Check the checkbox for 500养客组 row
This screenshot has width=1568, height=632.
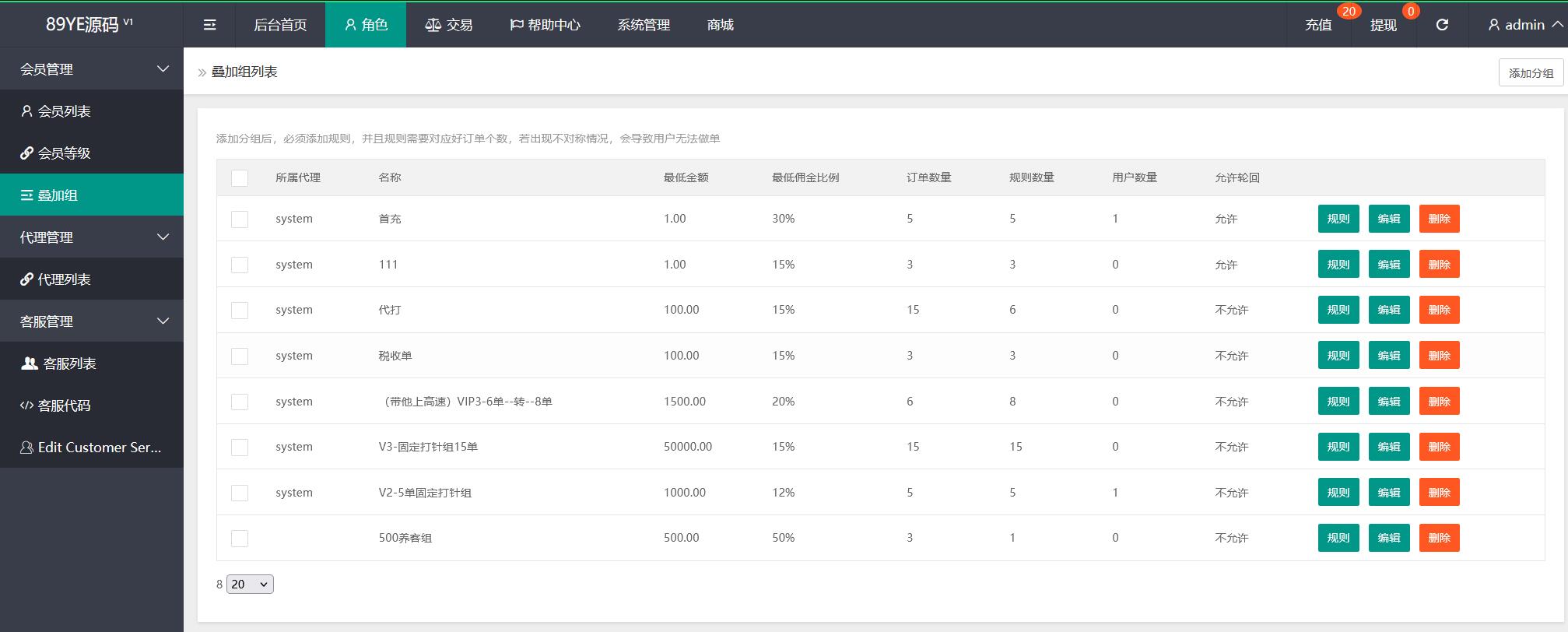tap(240, 539)
